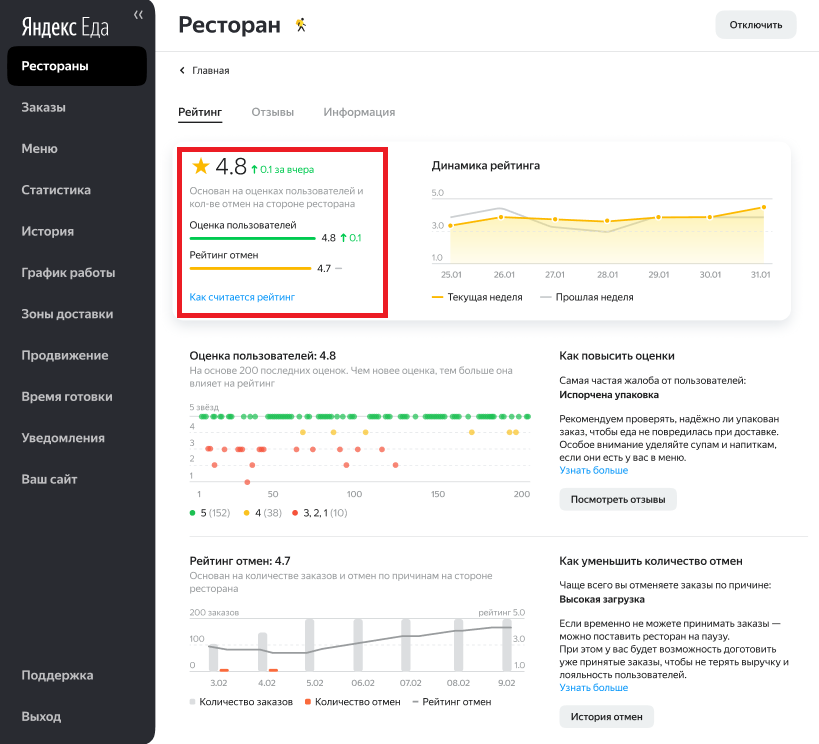Open the Как считается рейтинг link

(242, 297)
